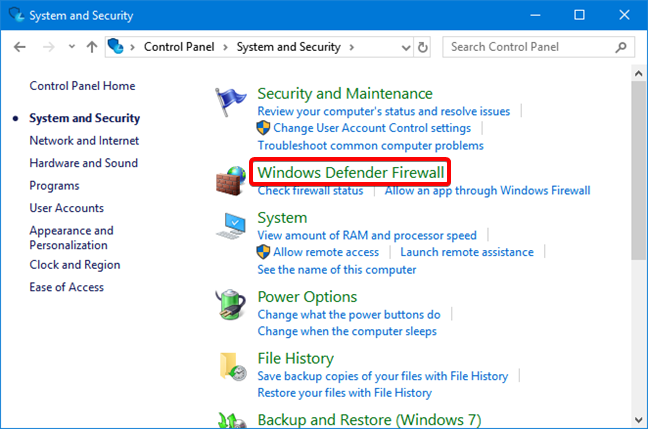
Task: Expand the address bar history dropdown
Action: tap(406, 48)
